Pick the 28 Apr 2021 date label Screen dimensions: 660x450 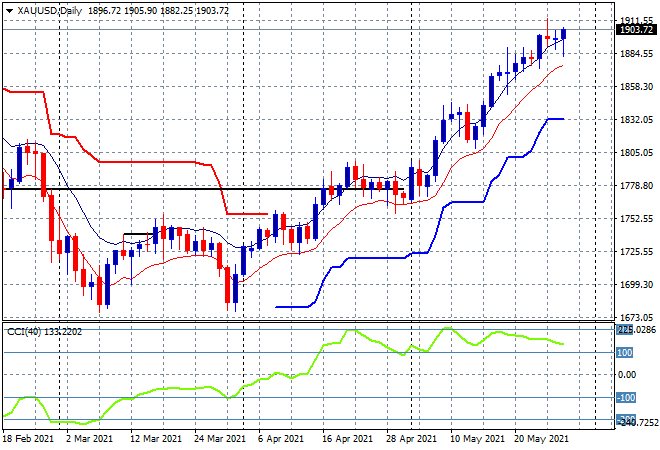tap(411, 439)
